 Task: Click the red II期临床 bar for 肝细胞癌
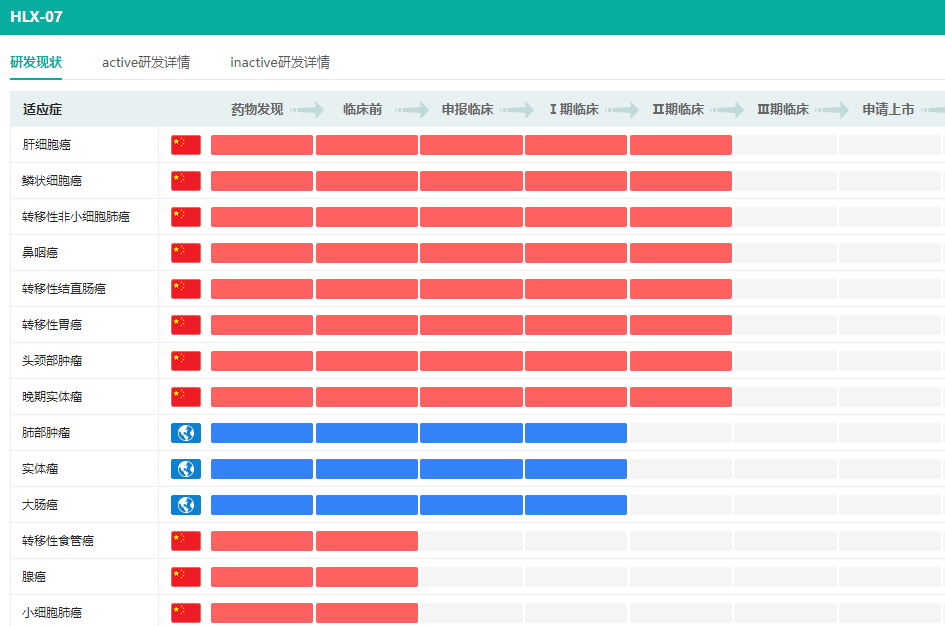pos(680,145)
